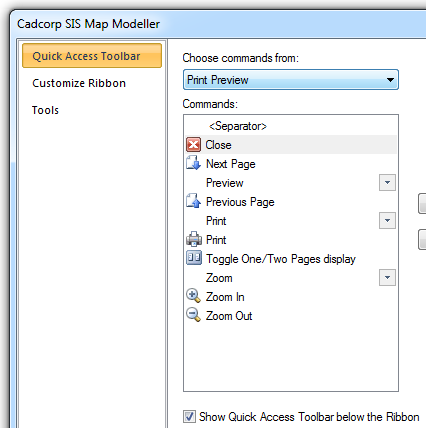This screenshot has height=428, width=426.
Task: Select the Zoom group label
Action: [x=219, y=278]
